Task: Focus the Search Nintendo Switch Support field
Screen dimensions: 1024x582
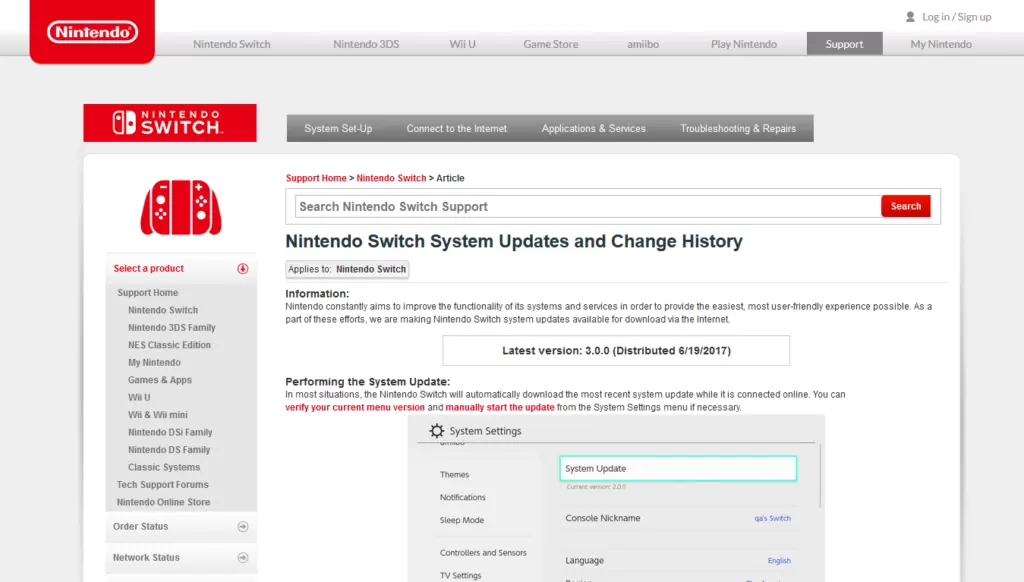Action: (x=588, y=206)
